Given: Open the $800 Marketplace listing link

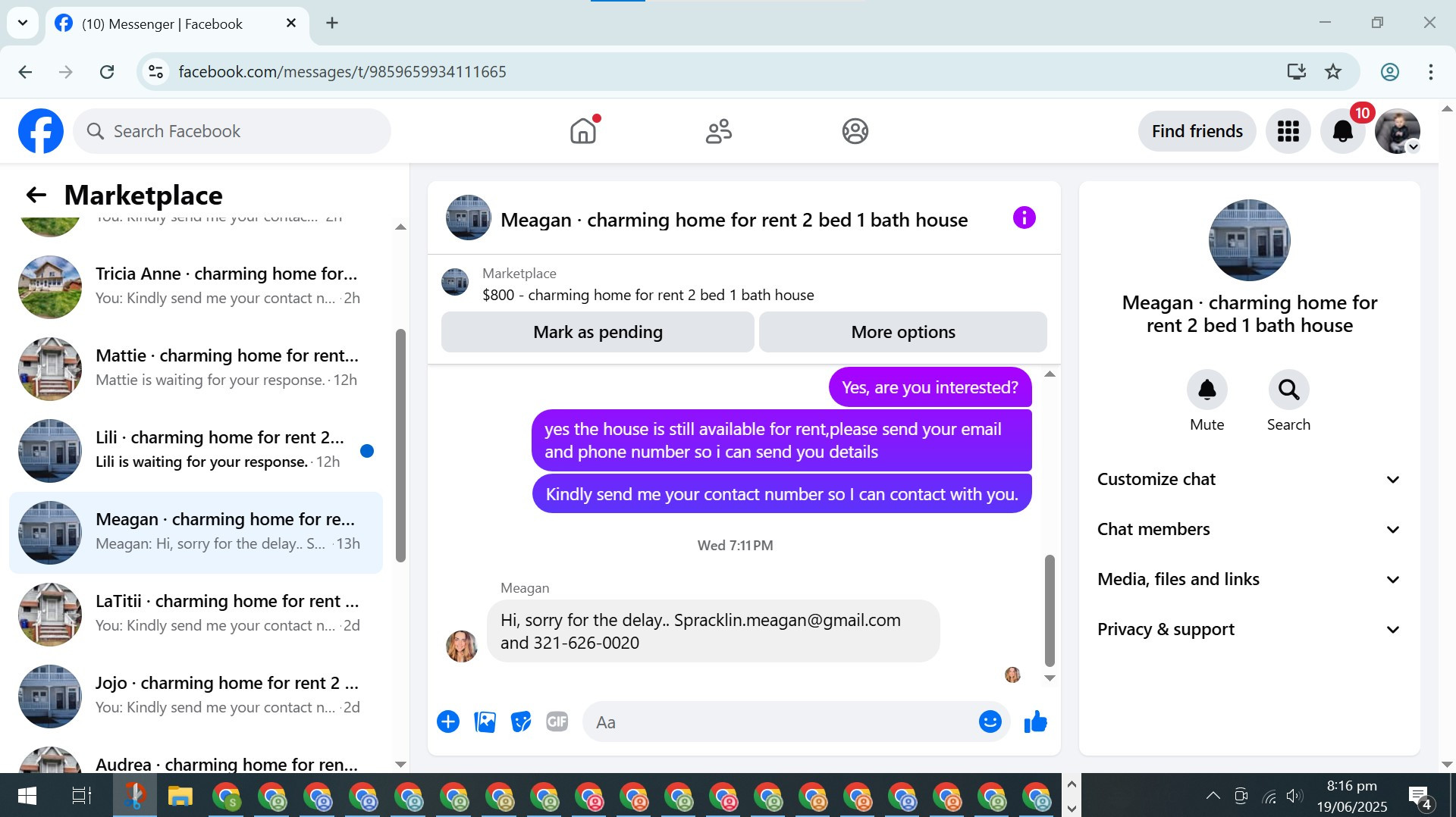Looking at the screenshot, I should point(648,295).
